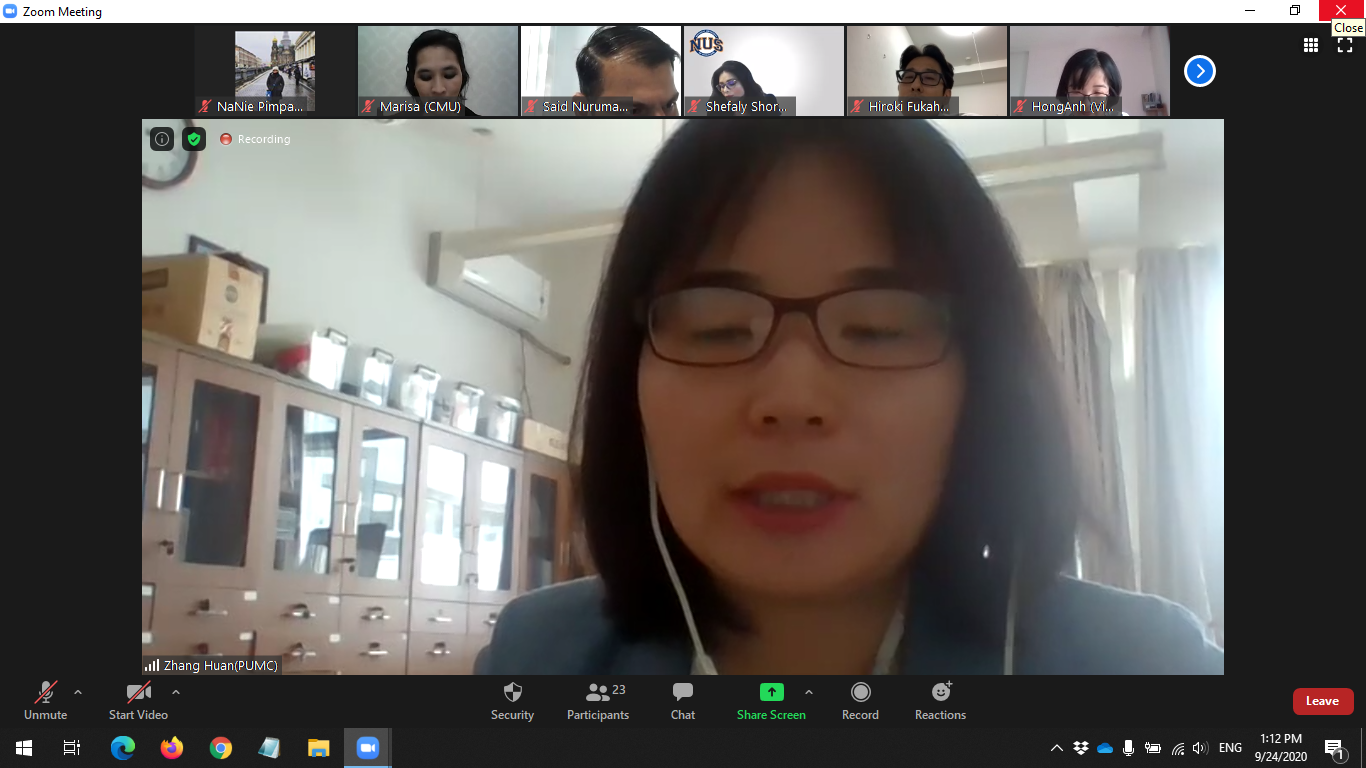Click the red Leave button
1366x768 pixels.
pos(1323,701)
